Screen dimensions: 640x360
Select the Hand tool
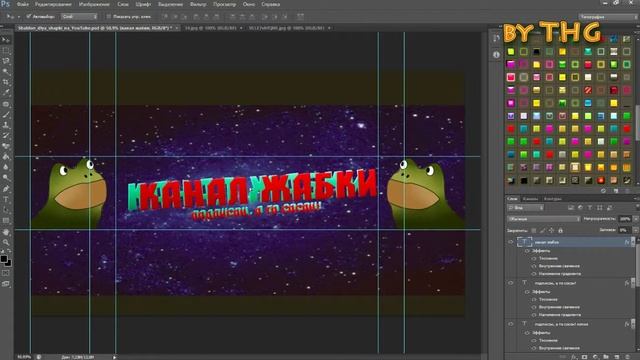click(6, 232)
